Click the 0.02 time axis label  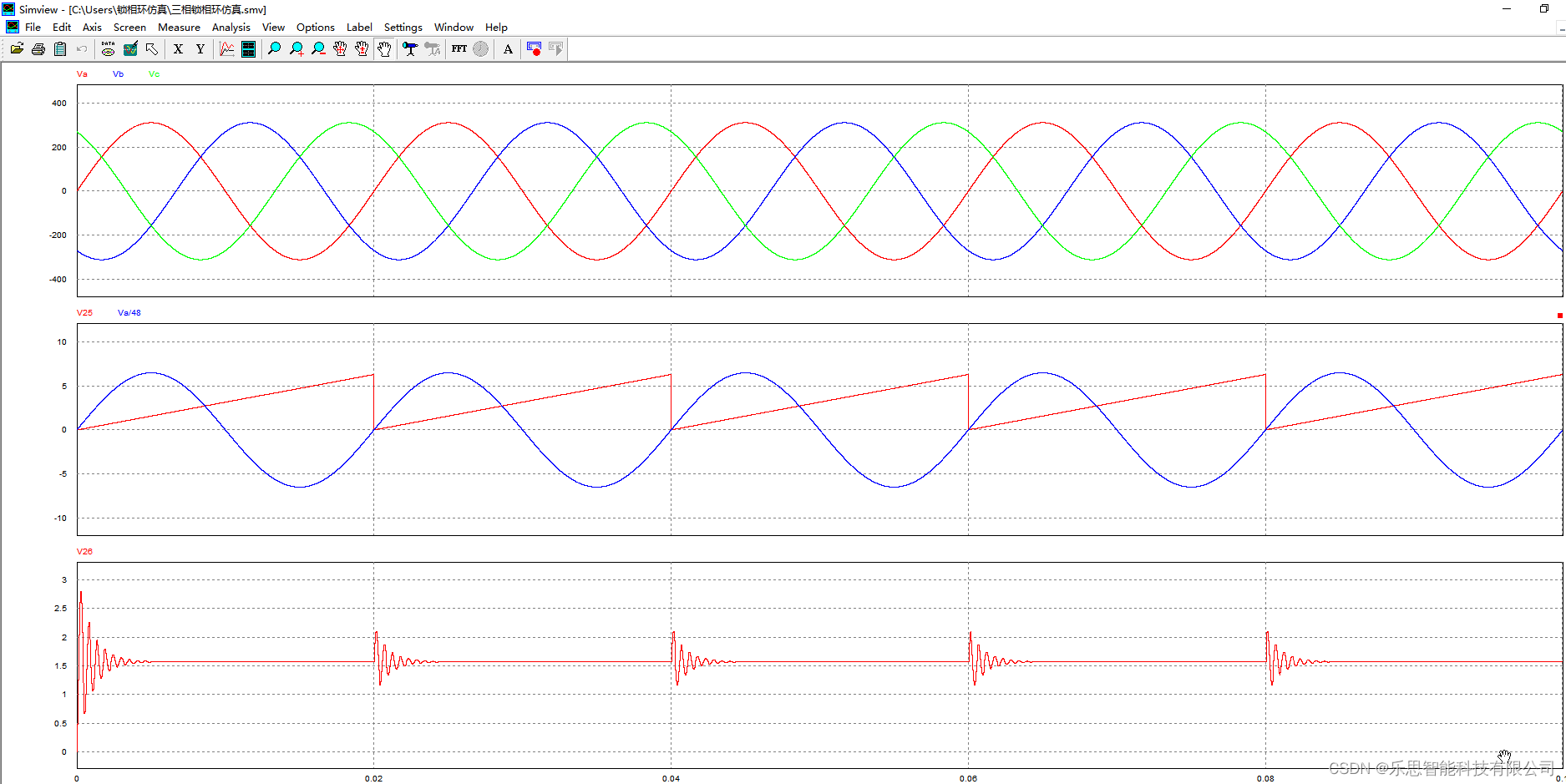point(373,779)
